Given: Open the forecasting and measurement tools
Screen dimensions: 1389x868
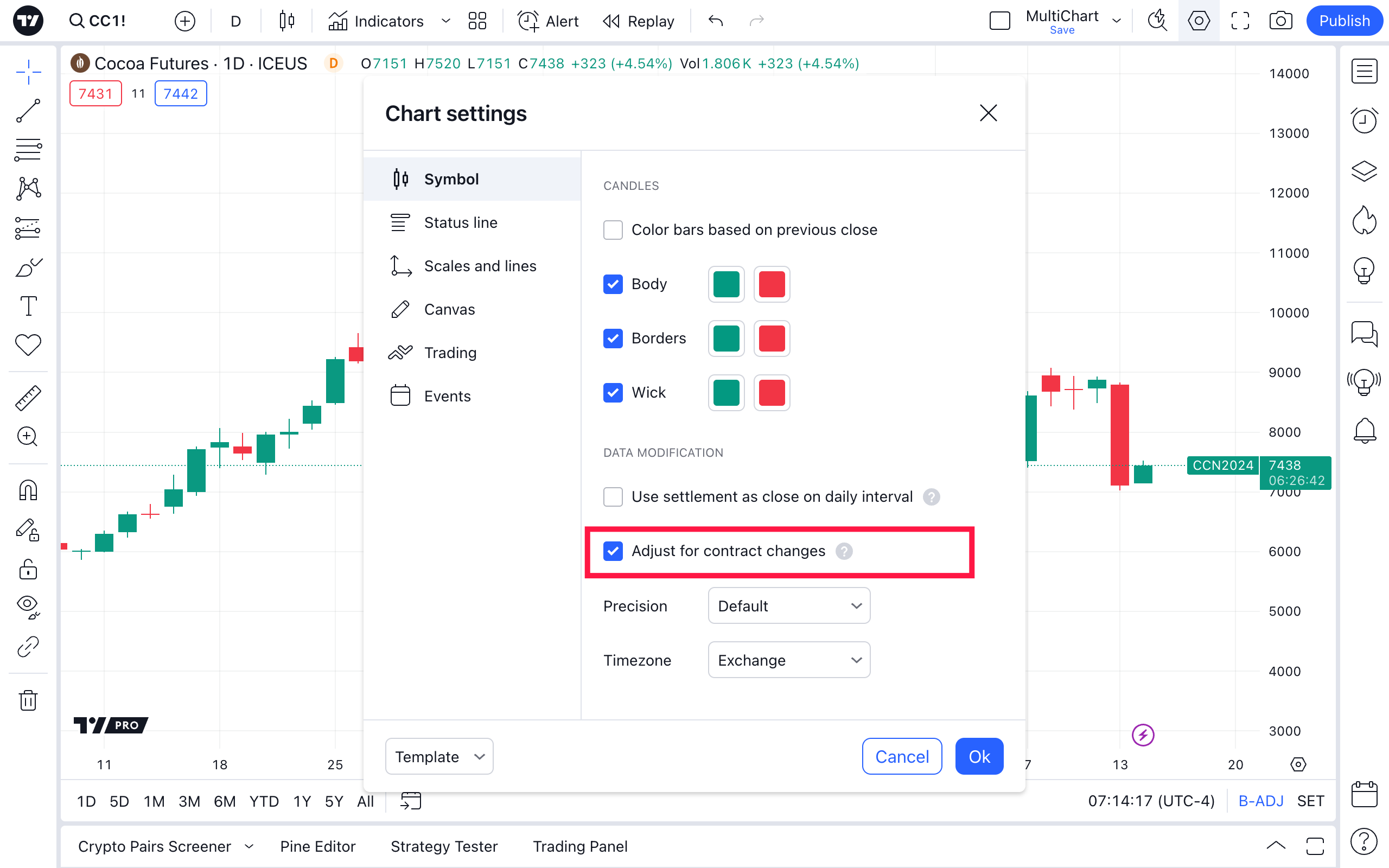Looking at the screenshot, I should [x=28, y=228].
